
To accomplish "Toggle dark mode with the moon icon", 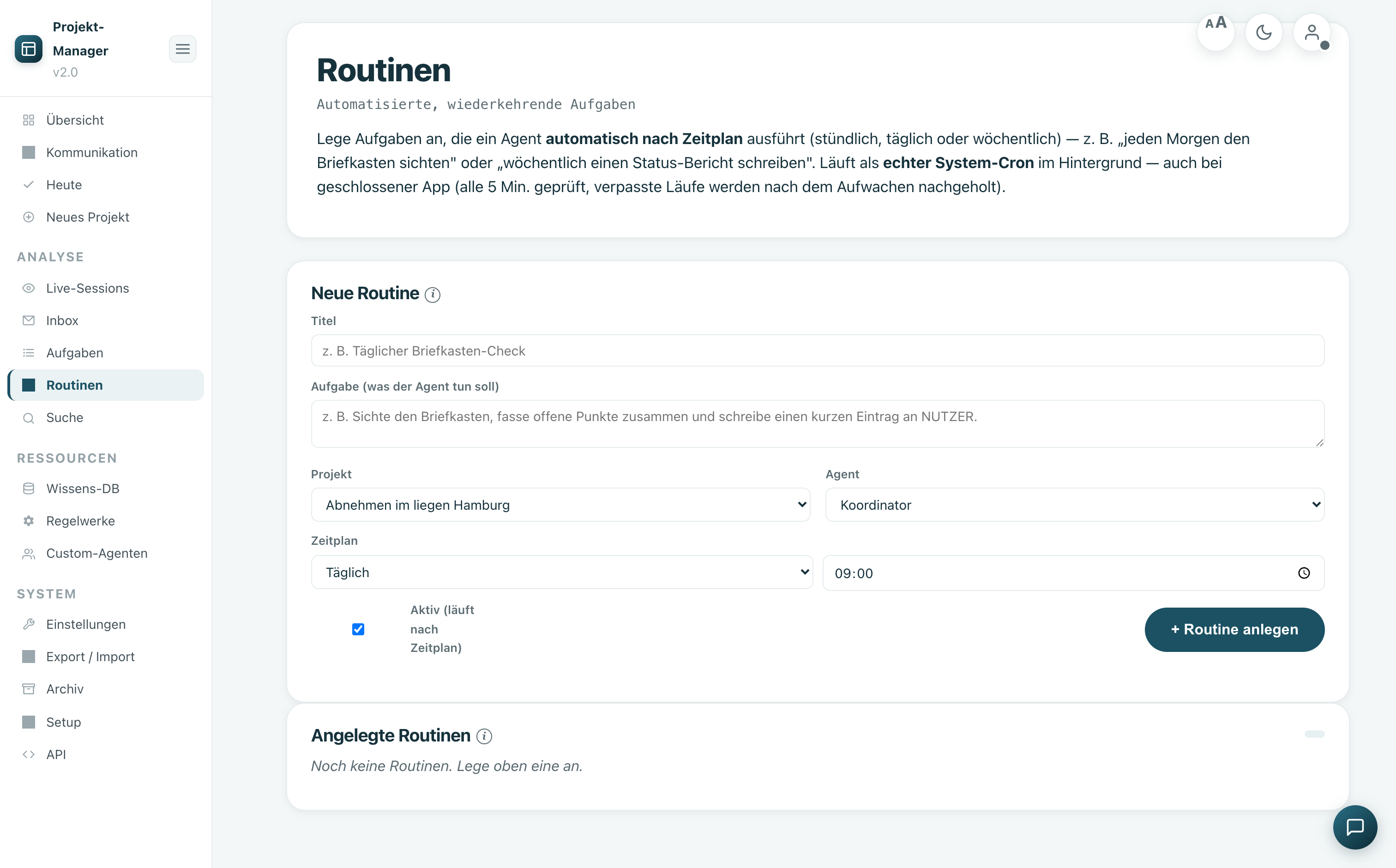I will tap(1264, 32).
